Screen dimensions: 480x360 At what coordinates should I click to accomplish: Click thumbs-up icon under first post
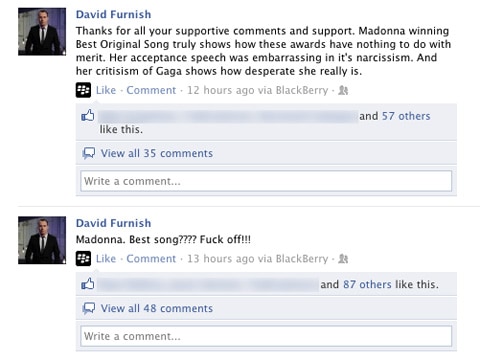coord(88,116)
